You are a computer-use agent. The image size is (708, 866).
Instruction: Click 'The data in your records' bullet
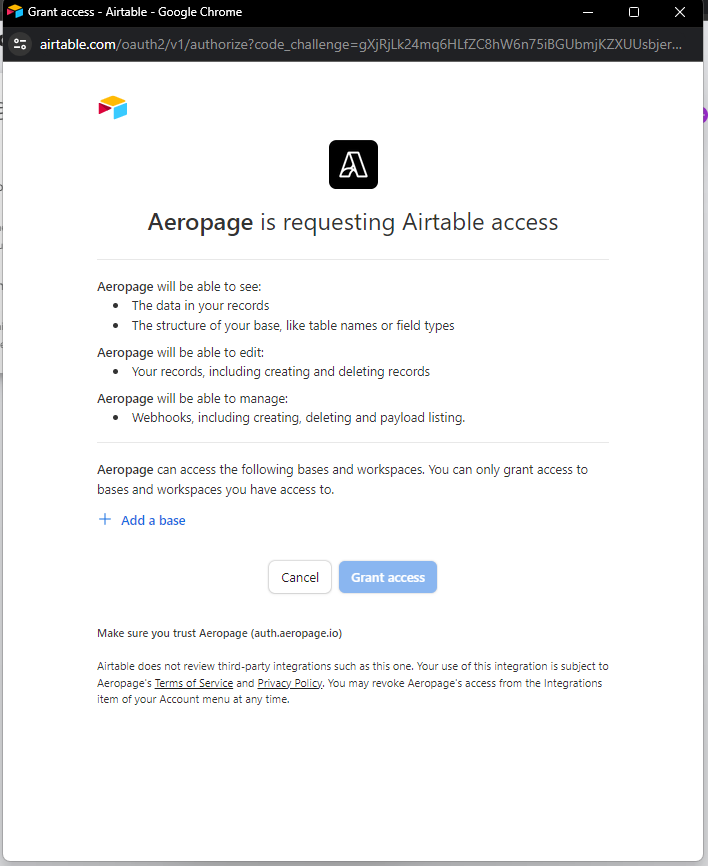[x=200, y=305]
